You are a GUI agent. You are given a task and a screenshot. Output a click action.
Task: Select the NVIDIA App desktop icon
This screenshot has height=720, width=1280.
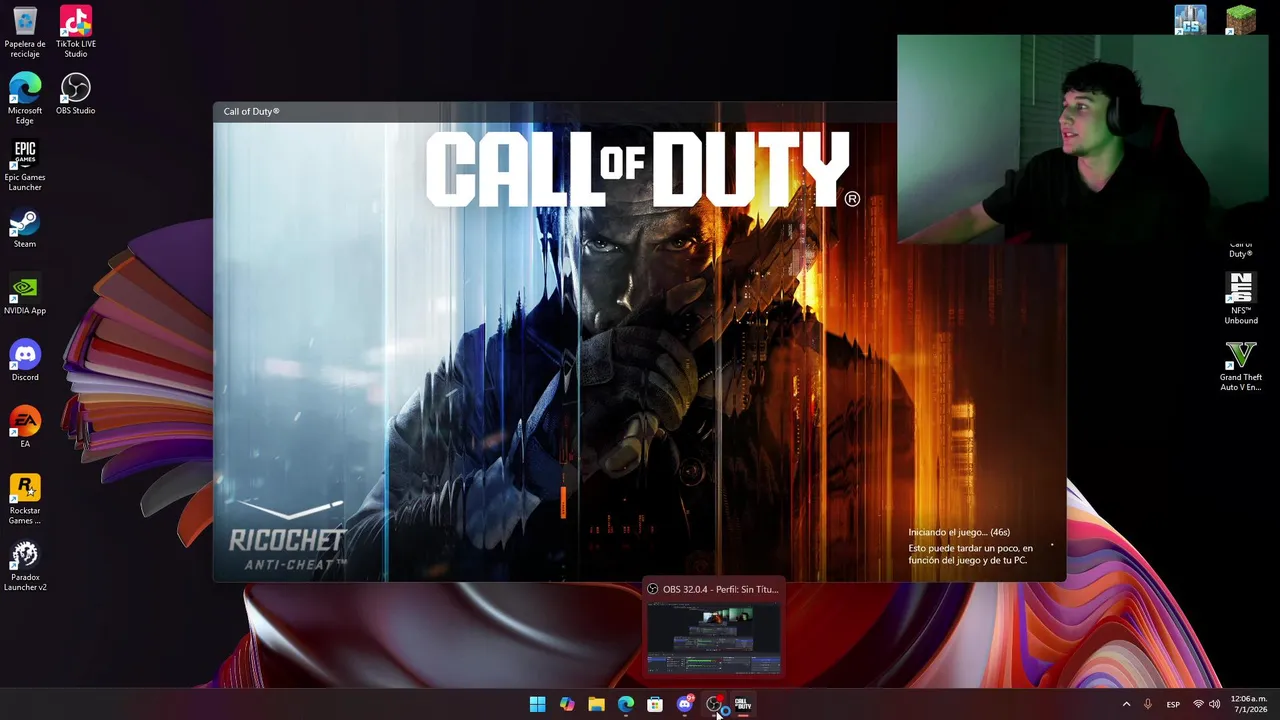(25, 295)
